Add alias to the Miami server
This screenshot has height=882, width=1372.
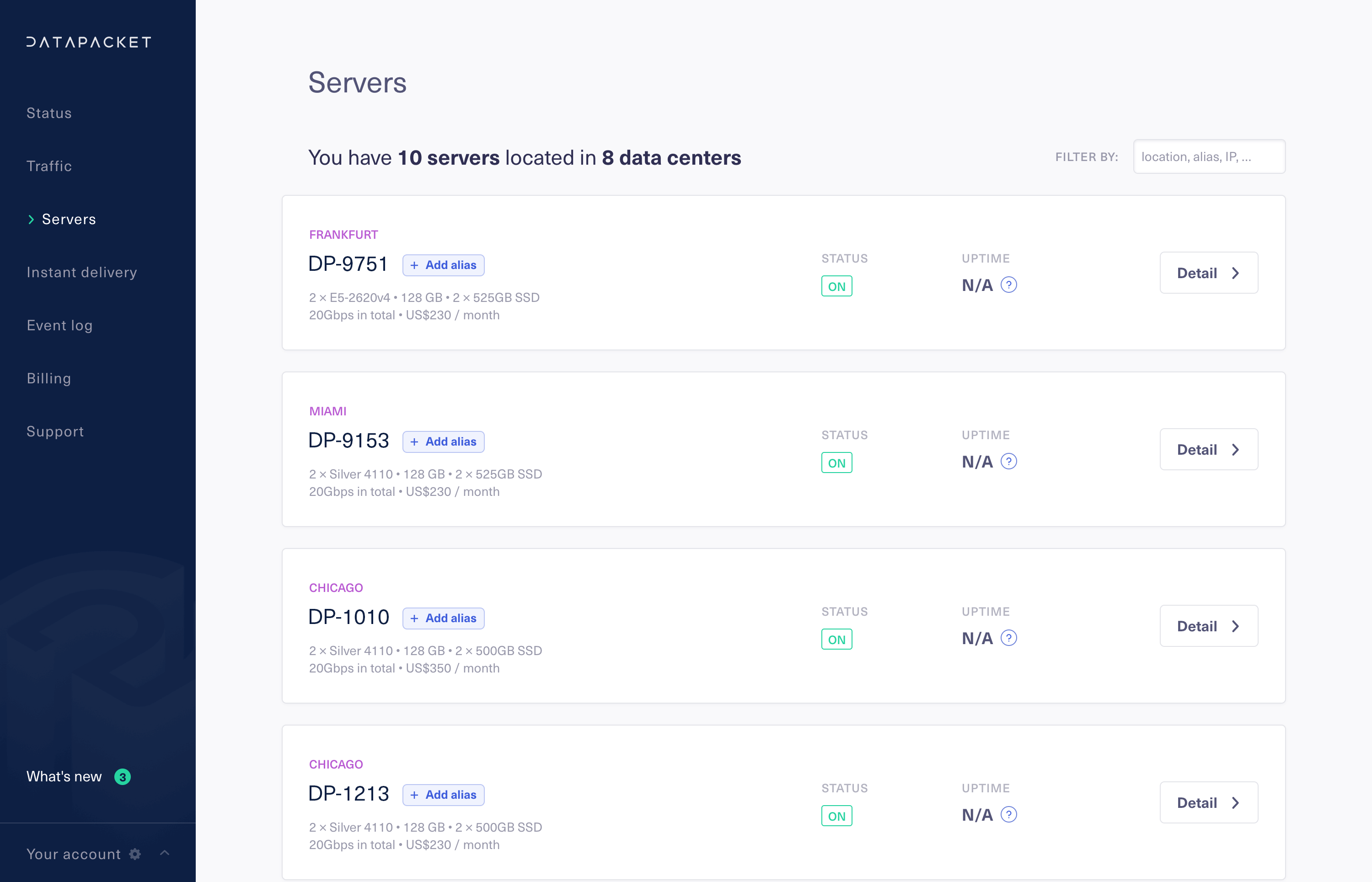pyautogui.click(x=443, y=441)
